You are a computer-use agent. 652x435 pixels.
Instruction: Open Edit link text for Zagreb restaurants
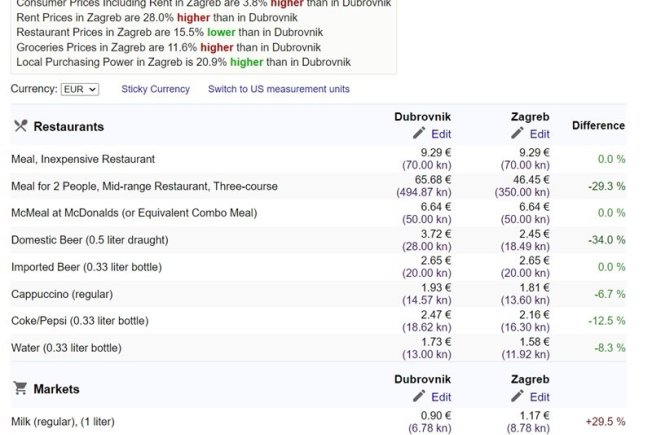coord(539,134)
